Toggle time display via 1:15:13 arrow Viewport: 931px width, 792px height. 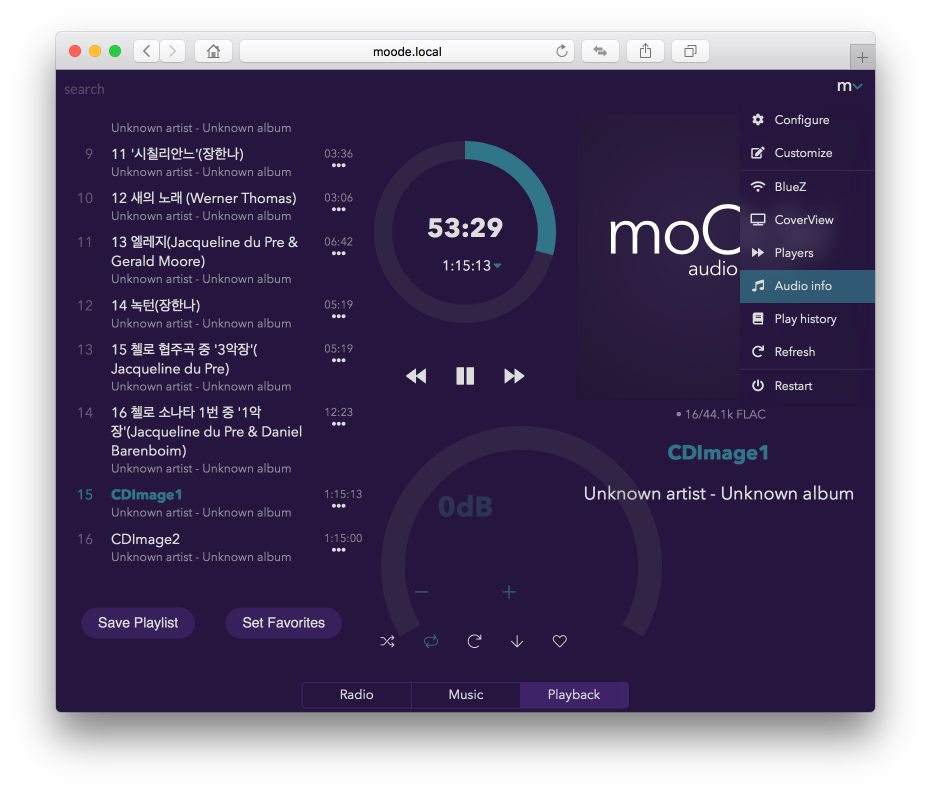pos(498,265)
